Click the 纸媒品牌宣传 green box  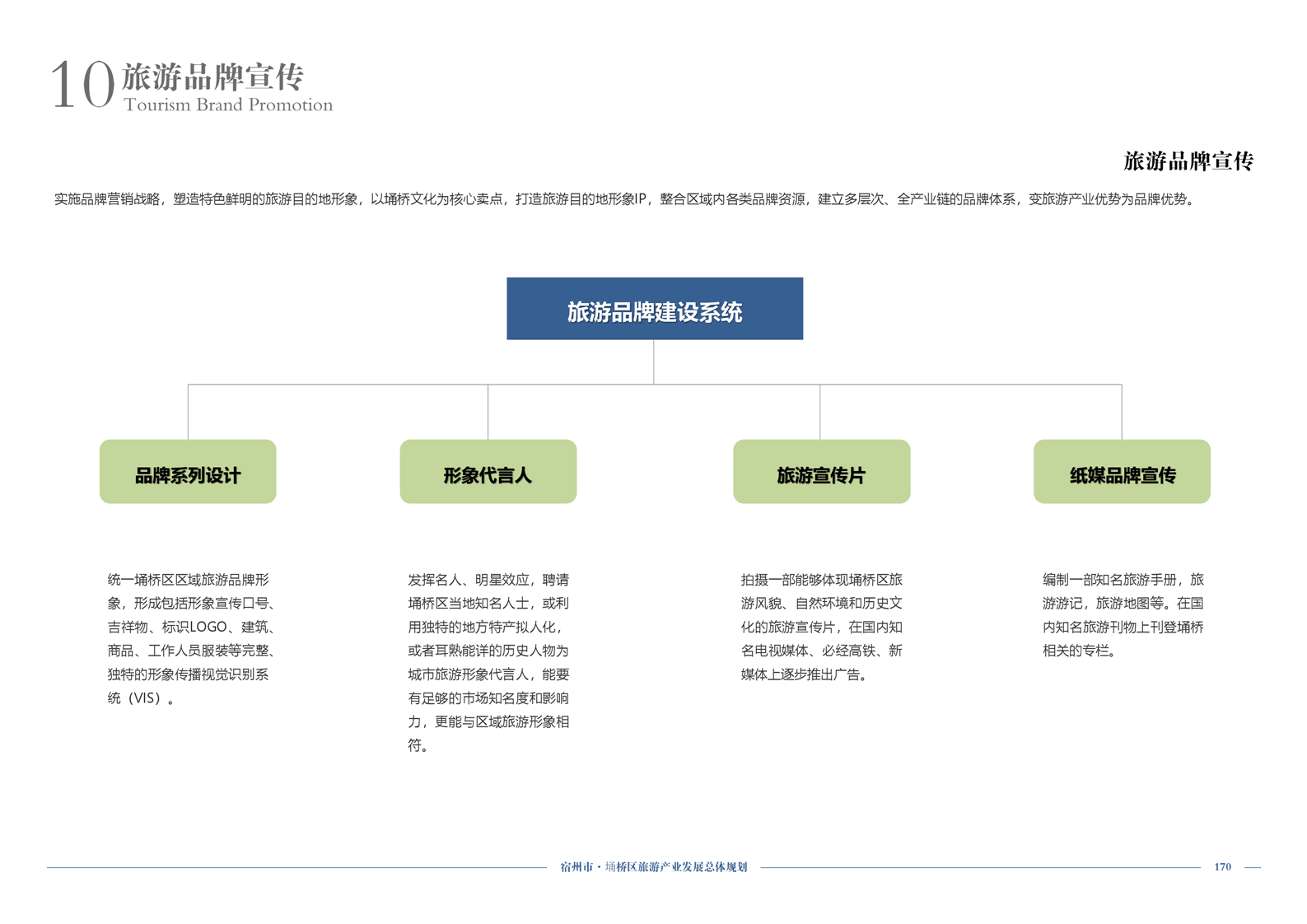coord(1122,472)
